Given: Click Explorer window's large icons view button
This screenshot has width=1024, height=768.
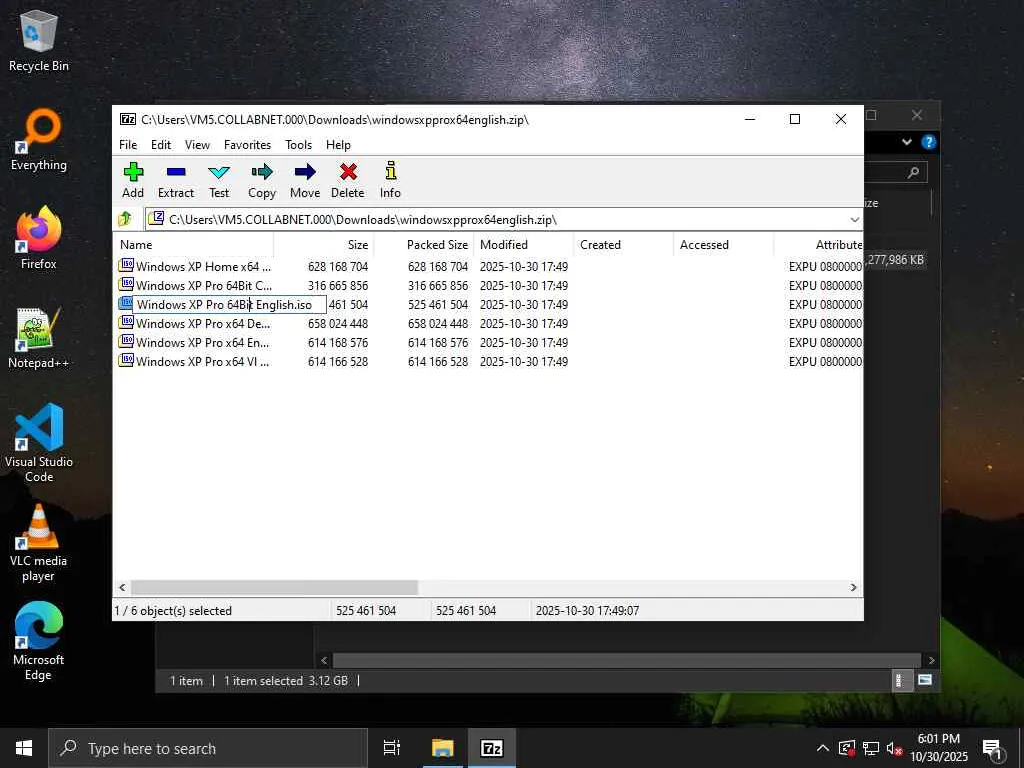Looking at the screenshot, I should [x=925, y=680].
